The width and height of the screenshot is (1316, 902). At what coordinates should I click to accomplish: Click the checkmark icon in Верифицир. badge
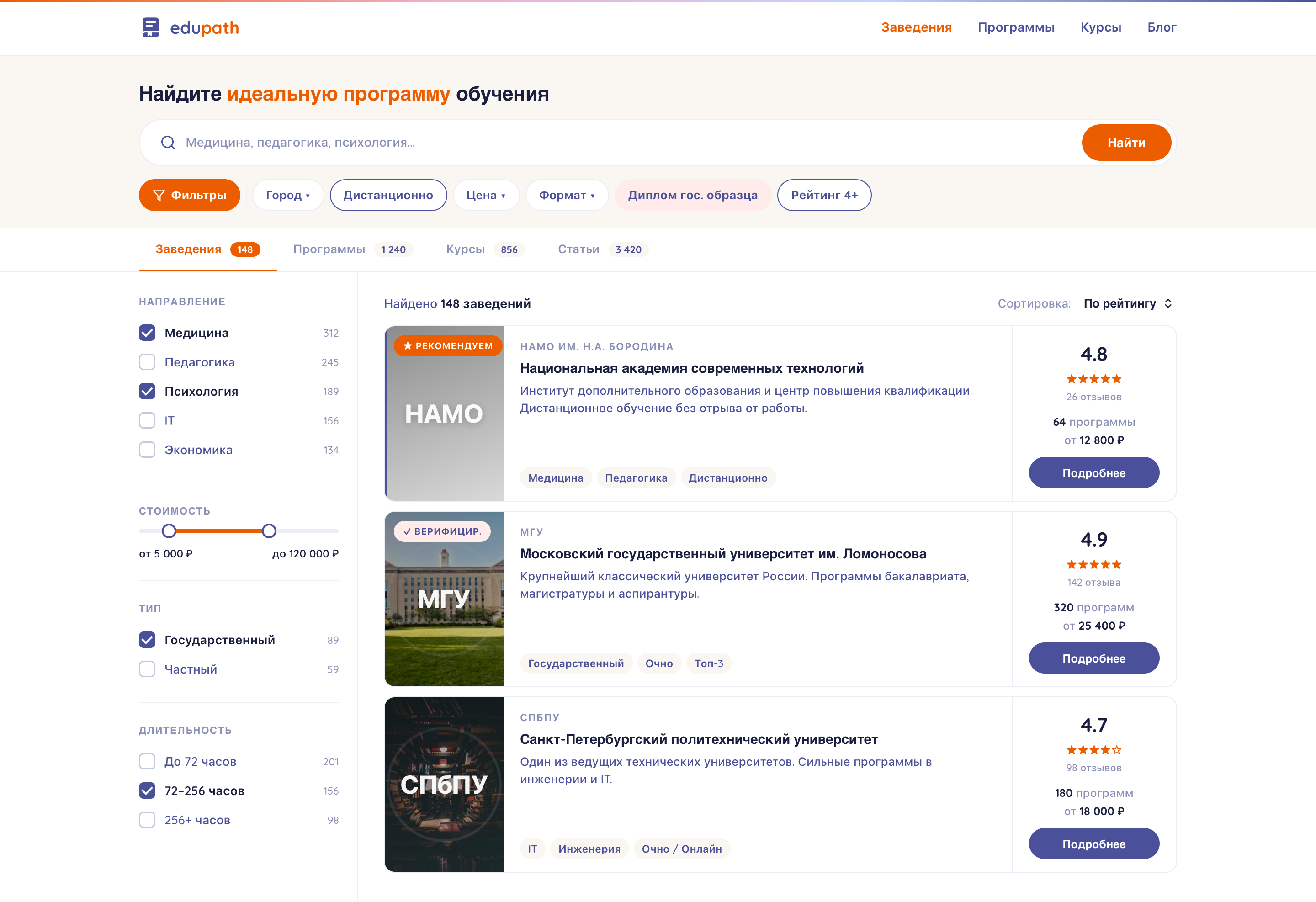(407, 531)
